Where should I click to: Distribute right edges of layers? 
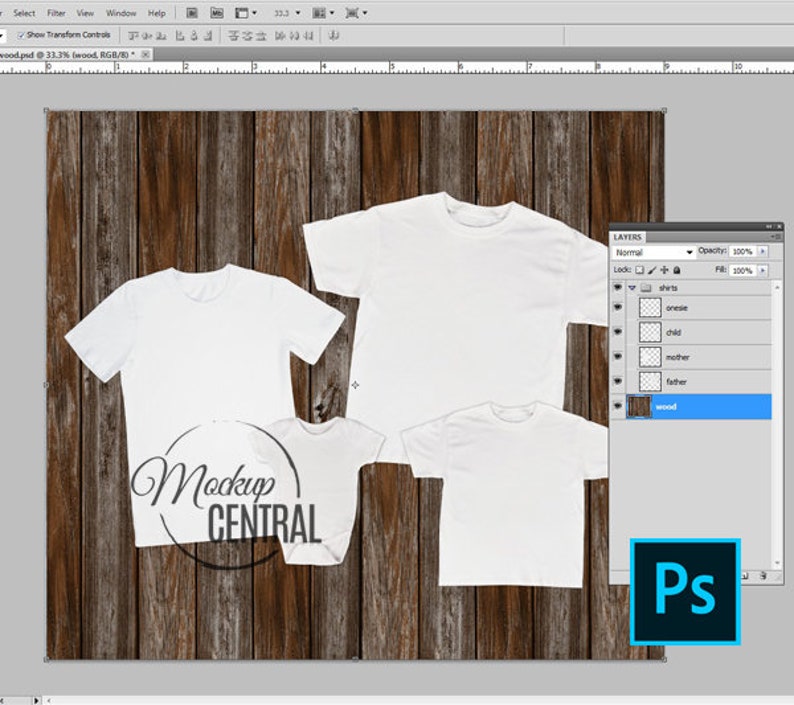(x=308, y=35)
